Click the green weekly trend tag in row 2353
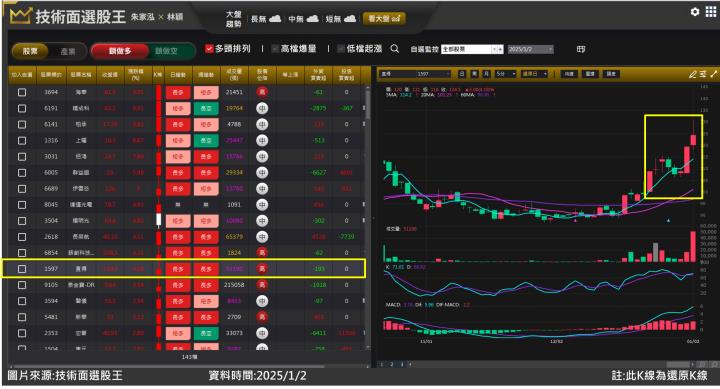The image size is (720, 389). click(x=206, y=333)
